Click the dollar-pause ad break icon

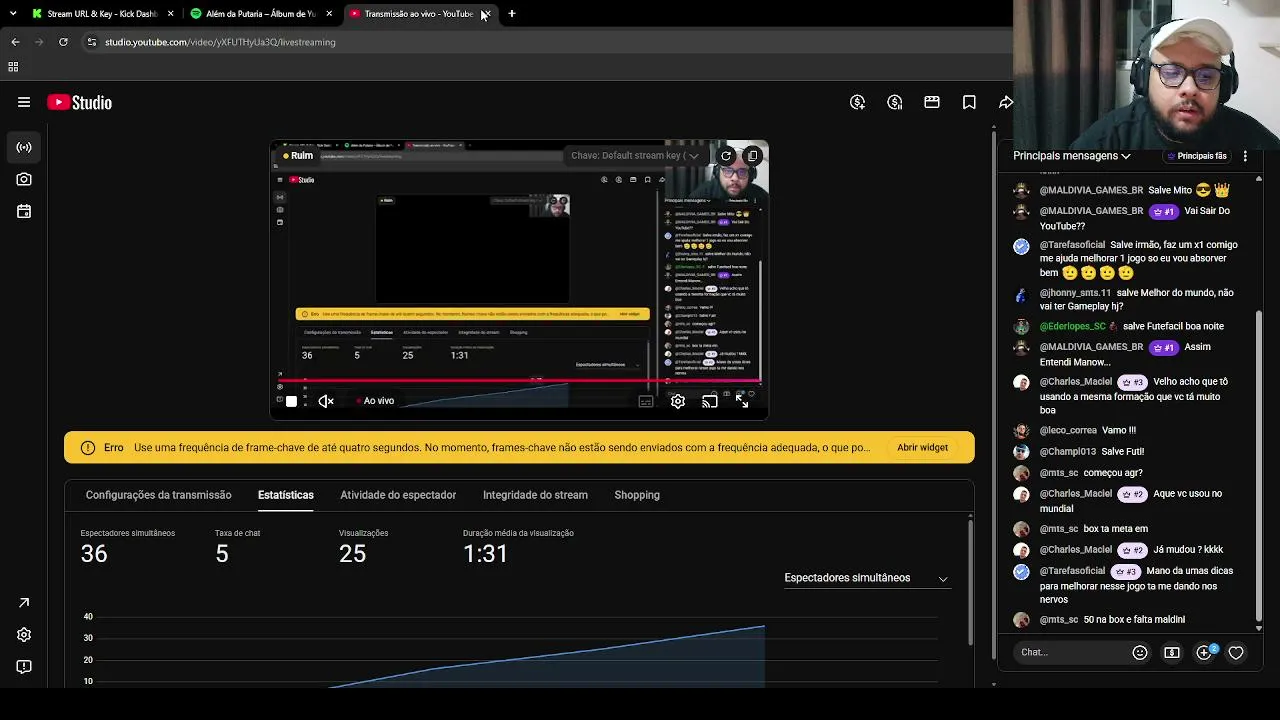(x=895, y=102)
